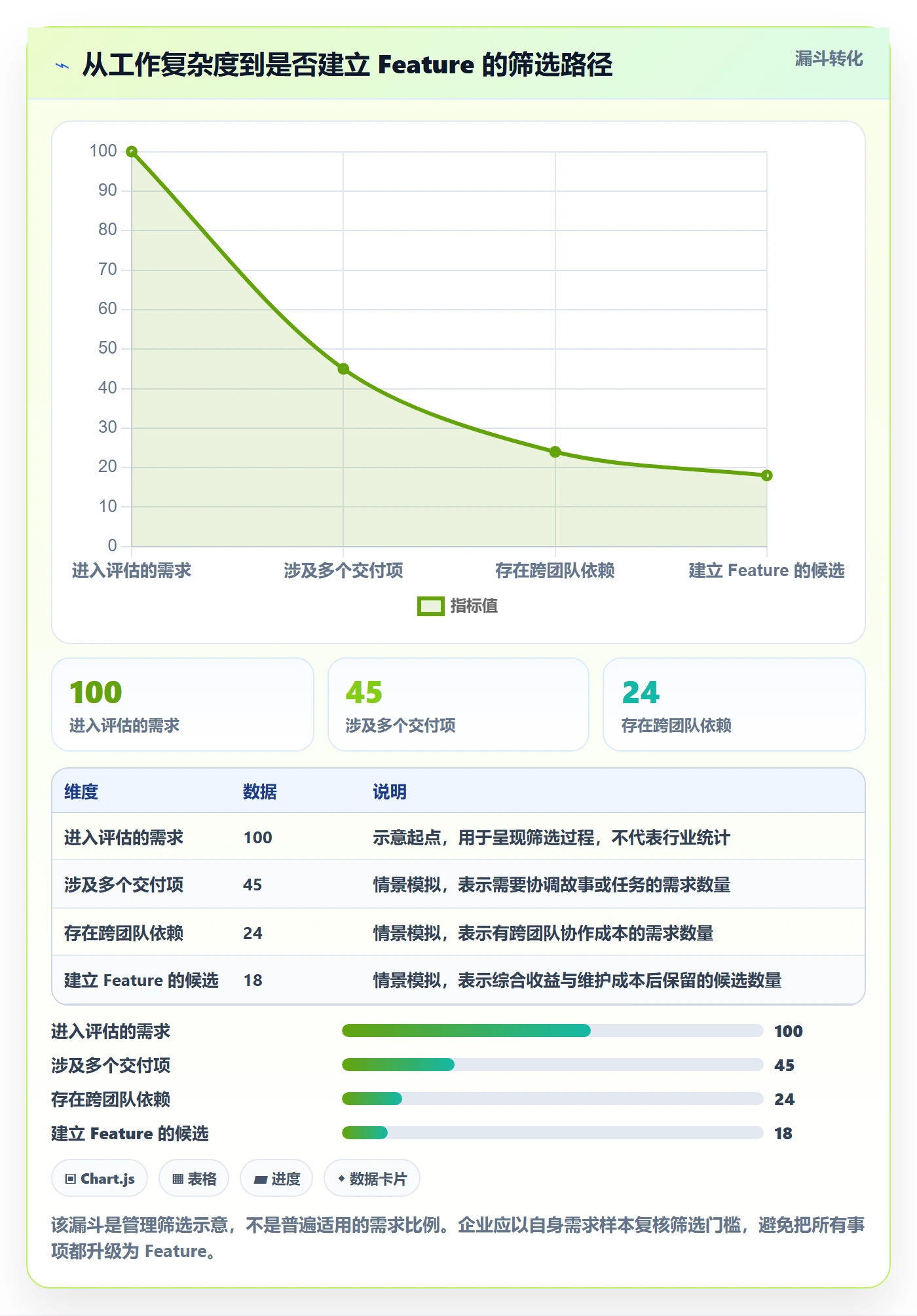Click table cell 涉及多个交付项
917x1316 pixels.
(x=124, y=885)
